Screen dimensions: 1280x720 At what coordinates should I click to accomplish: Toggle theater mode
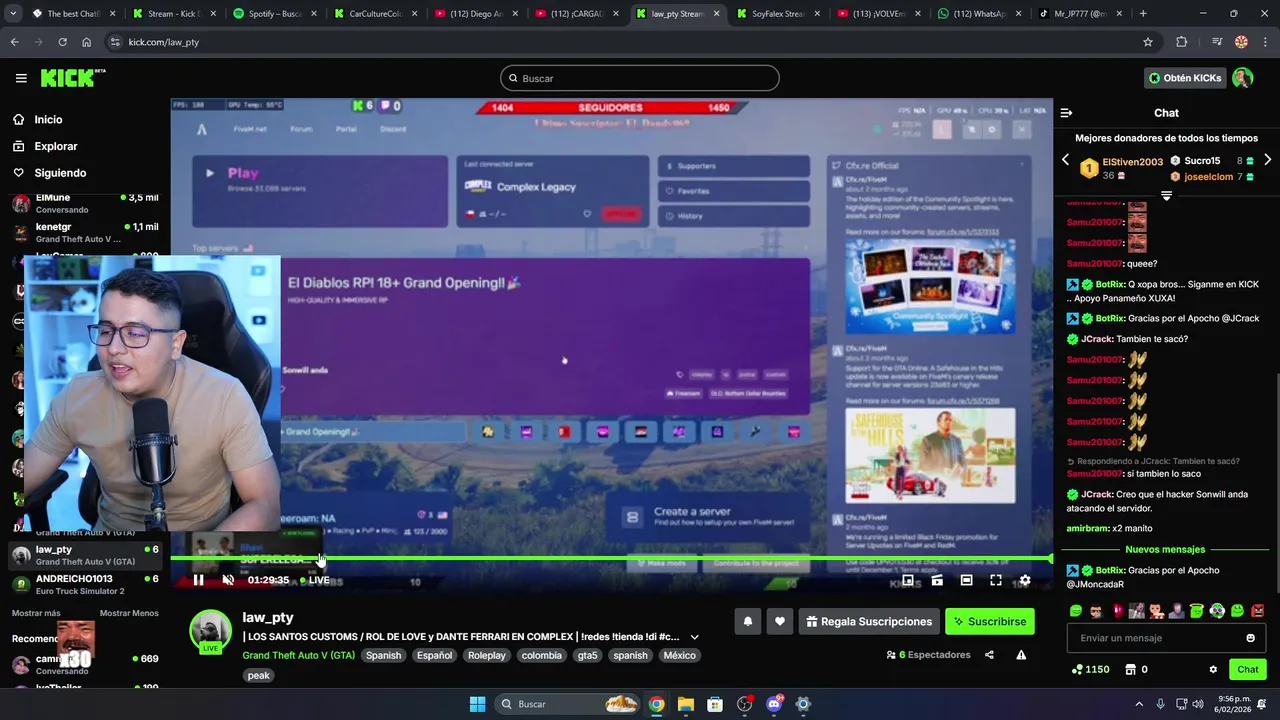(966, 580)
